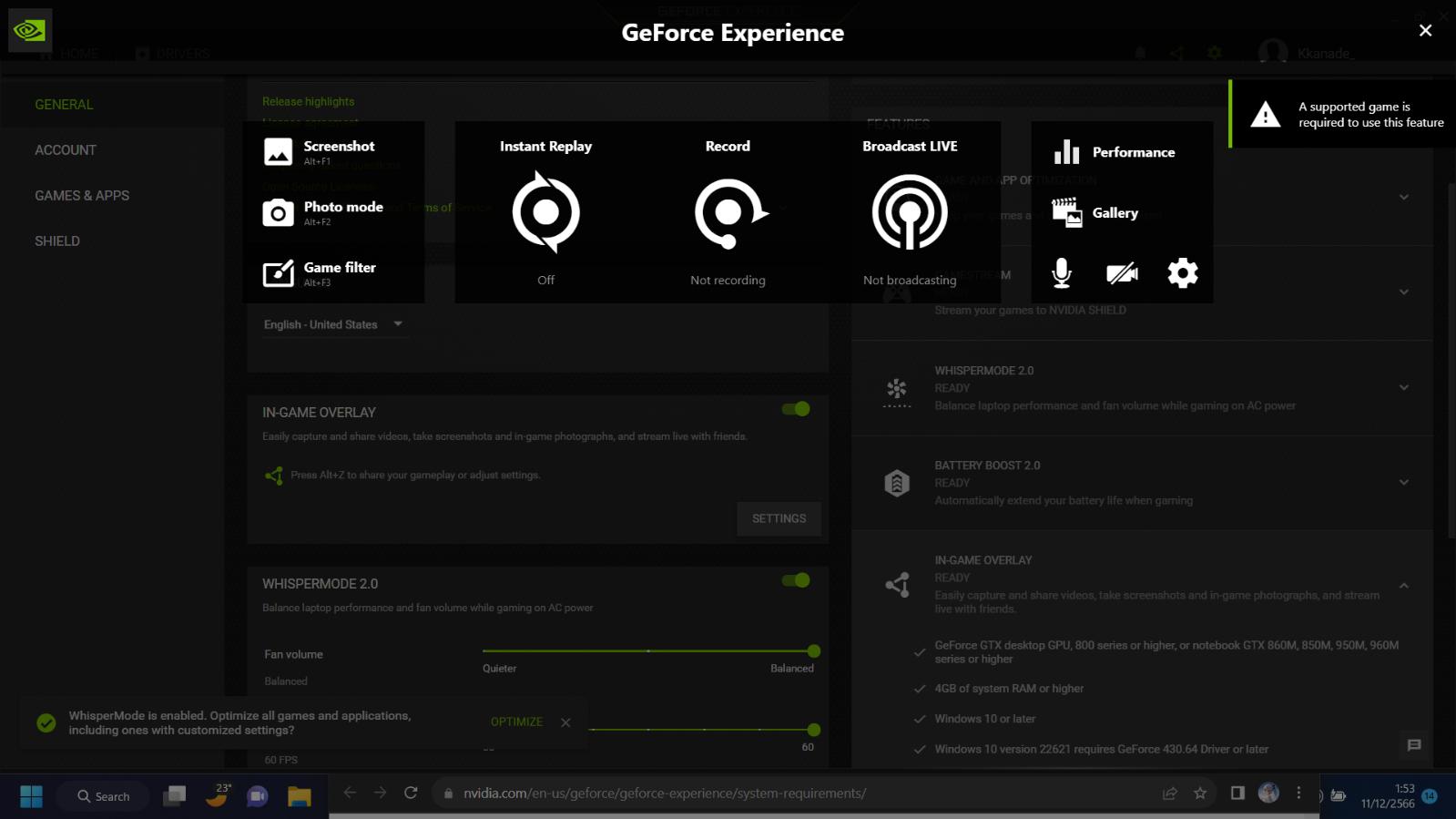Click the taskbar Search box
1456x819 pixels.
[x=103, y=796]
